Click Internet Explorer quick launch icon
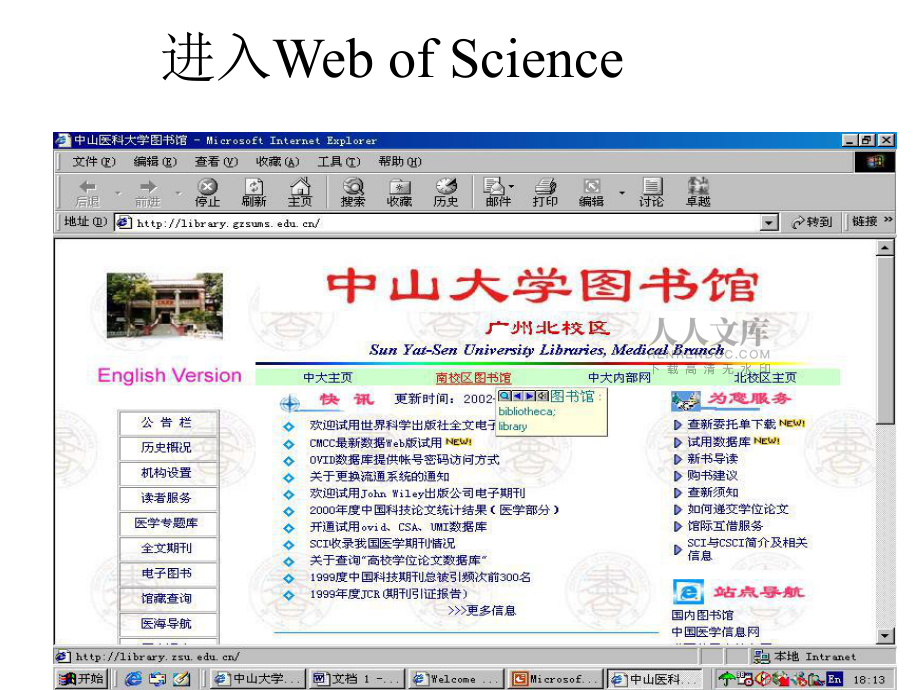 (133, 678)
